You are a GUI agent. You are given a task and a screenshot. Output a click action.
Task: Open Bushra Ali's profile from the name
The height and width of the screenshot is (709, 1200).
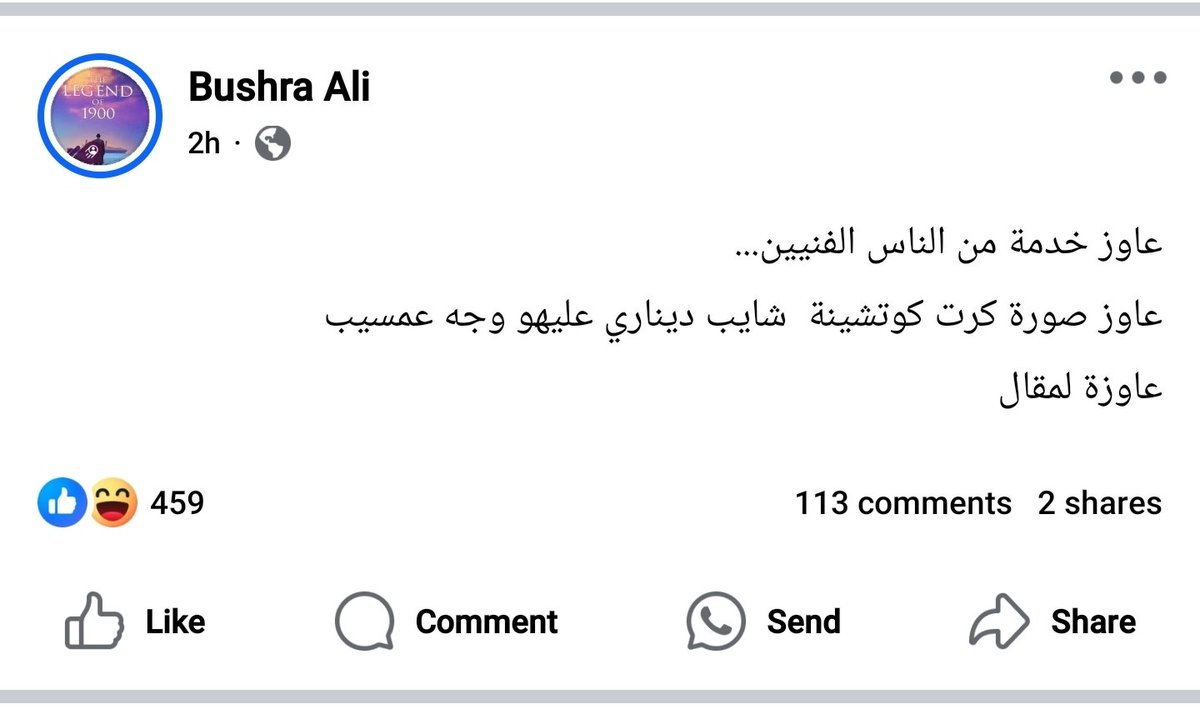point(279,88)
